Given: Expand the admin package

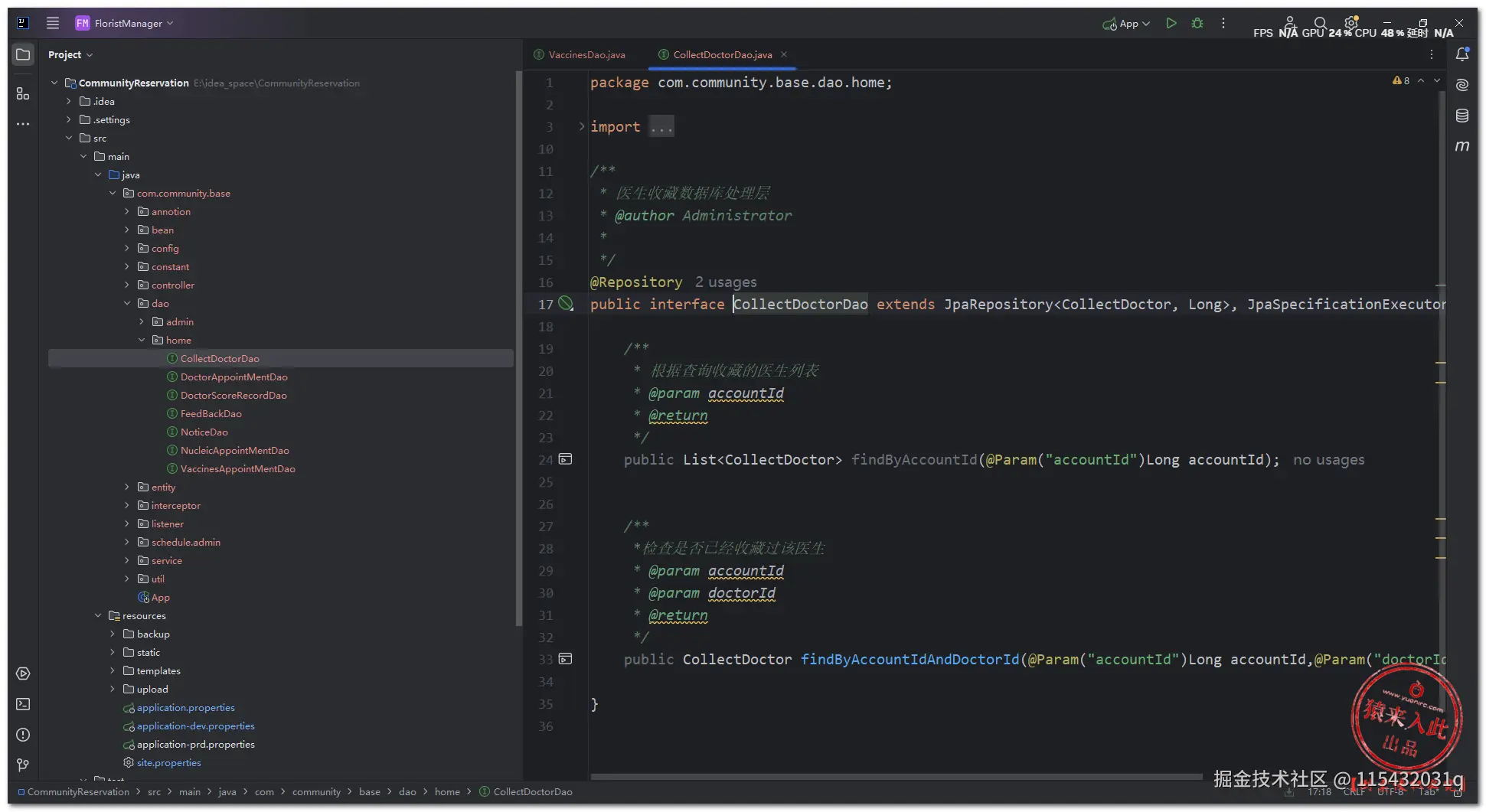Looking at the screenshot, I should (x=142, y=321).
